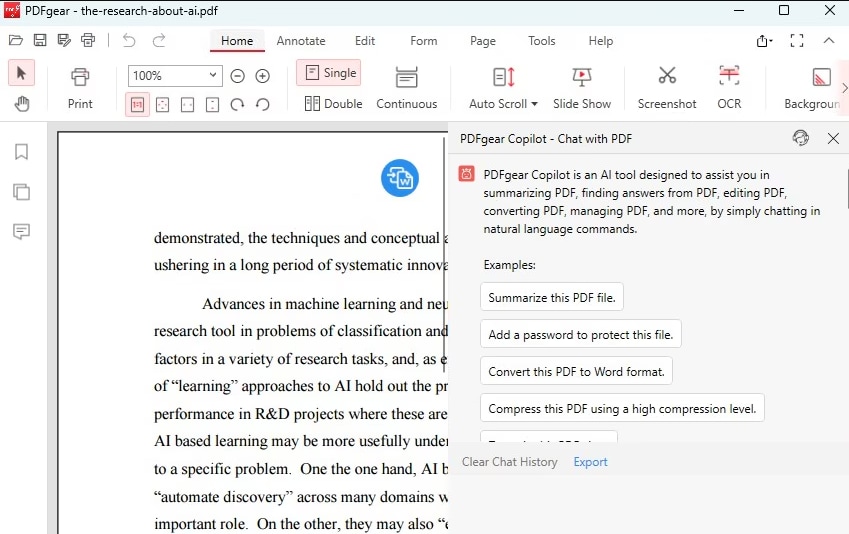
Task: Click 'Compress this PDF using a high compression level.'
Action: click(x=622, y=408)
